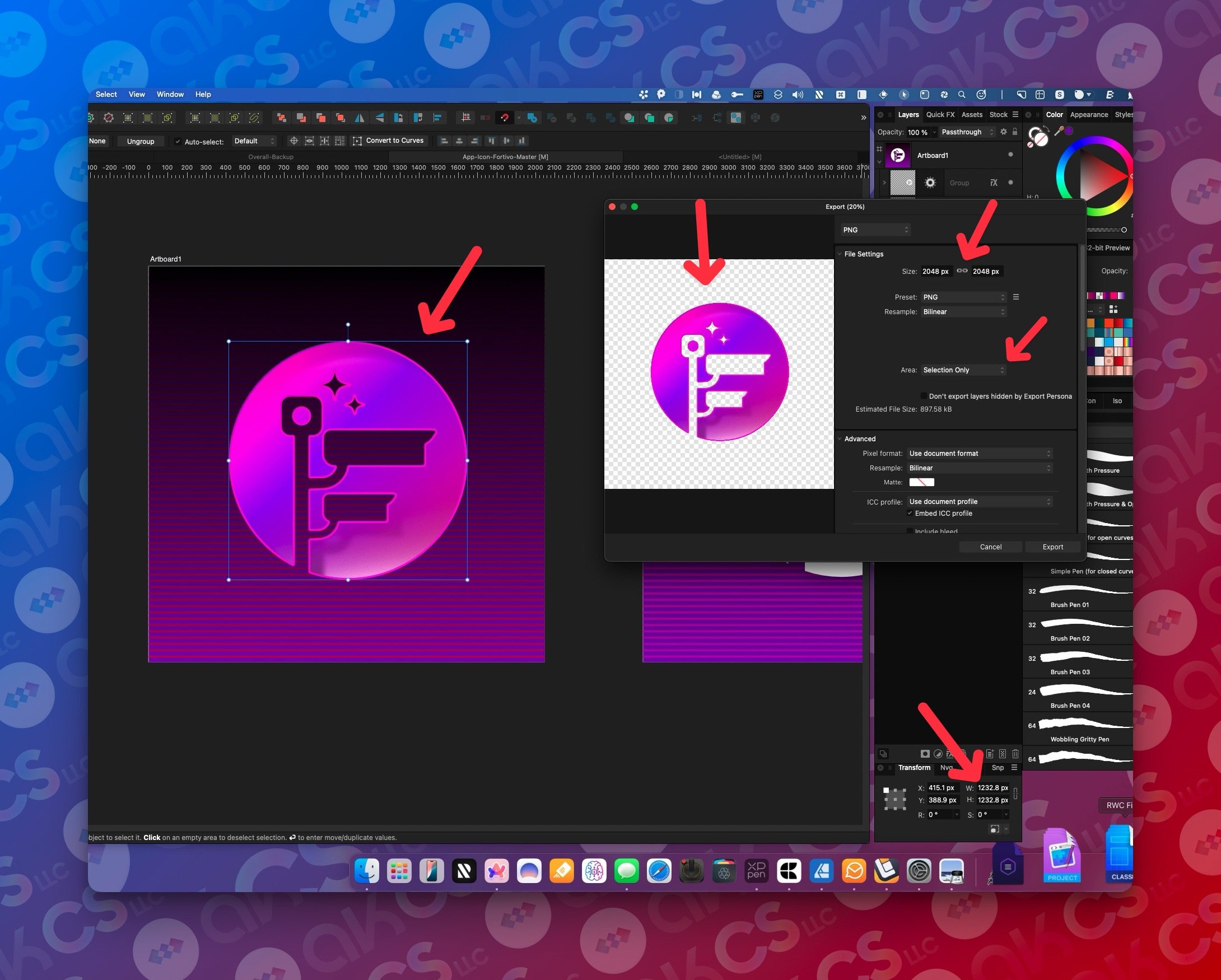
Task: Open System Settings from the Dock
Action: pos(919,871)
